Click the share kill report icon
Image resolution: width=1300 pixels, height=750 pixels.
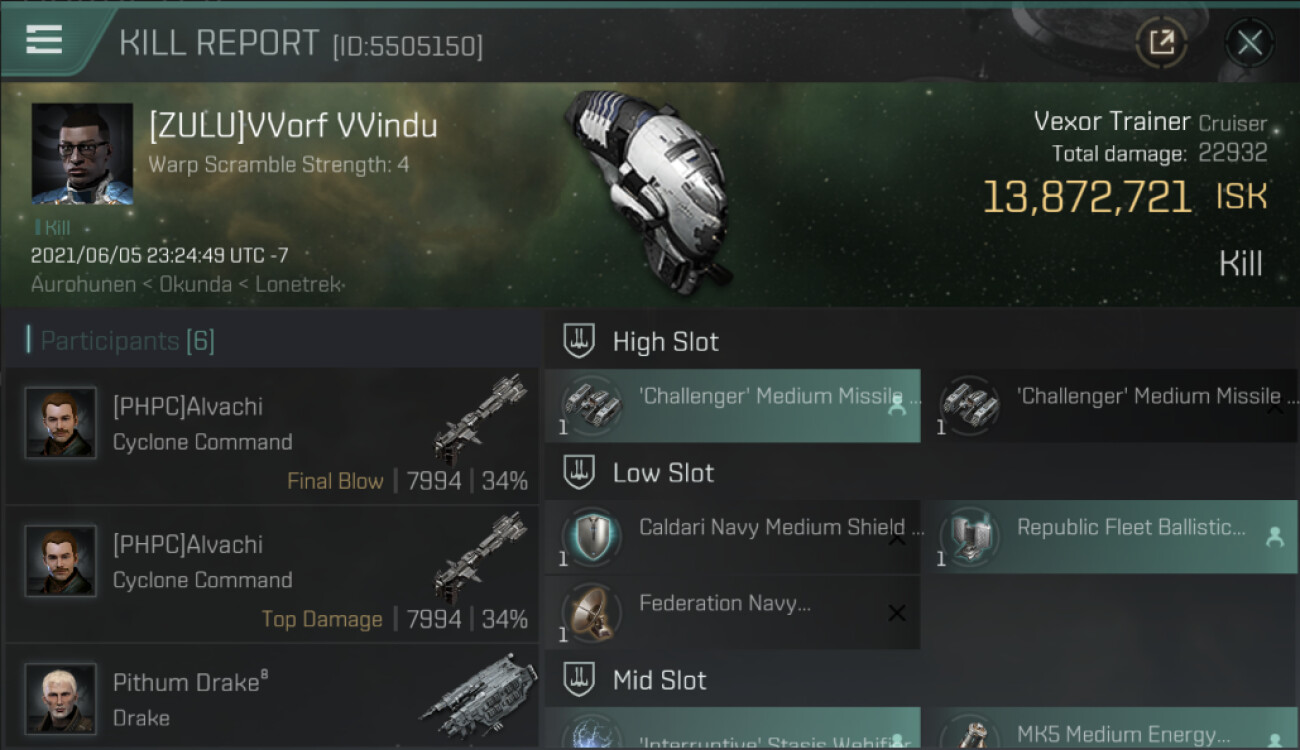pos(1161,42)
